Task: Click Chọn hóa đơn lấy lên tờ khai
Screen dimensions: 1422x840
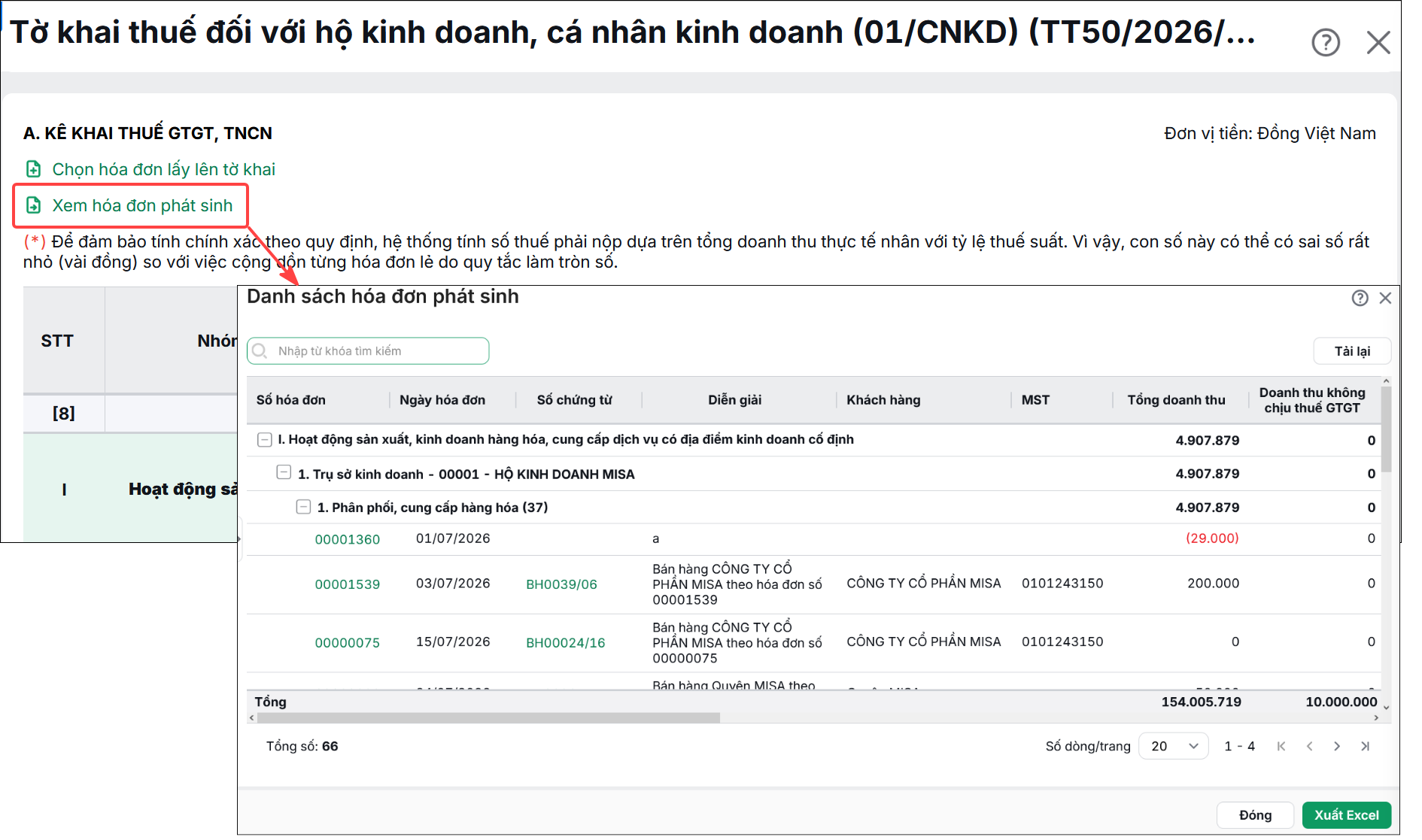Action: coord(163,169)
